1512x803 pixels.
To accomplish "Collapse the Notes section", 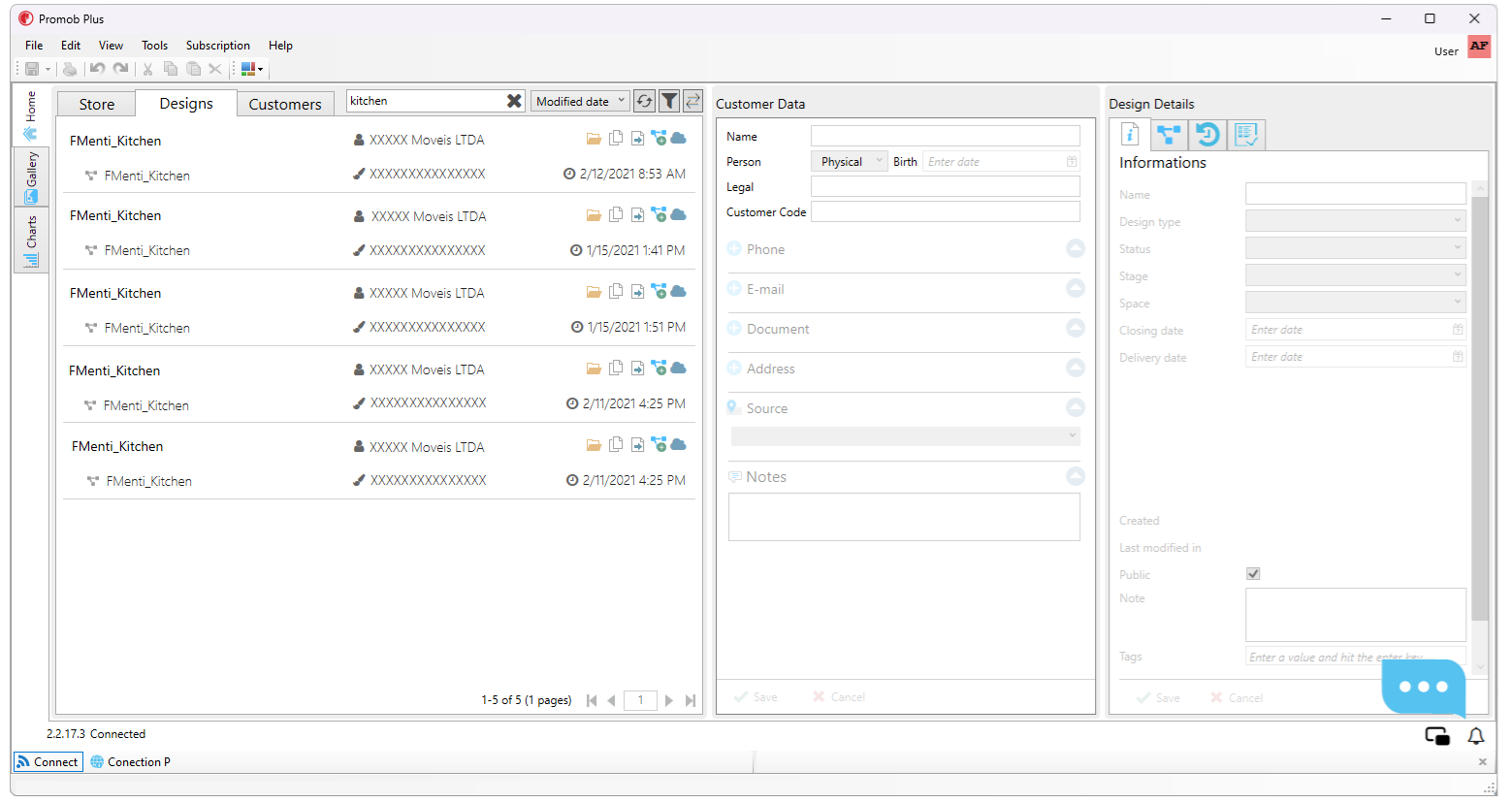I will point(1076,476).
